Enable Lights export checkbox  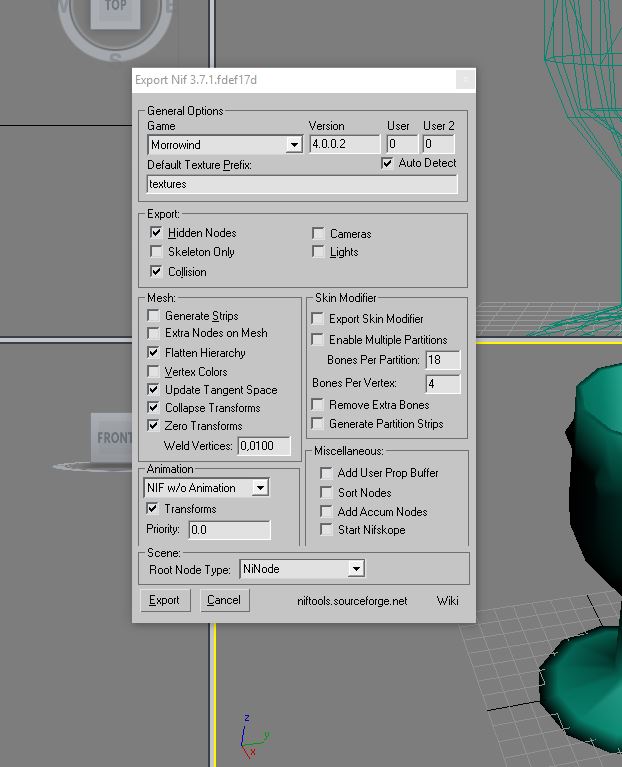pyautogui.click(x=318, y=252)
